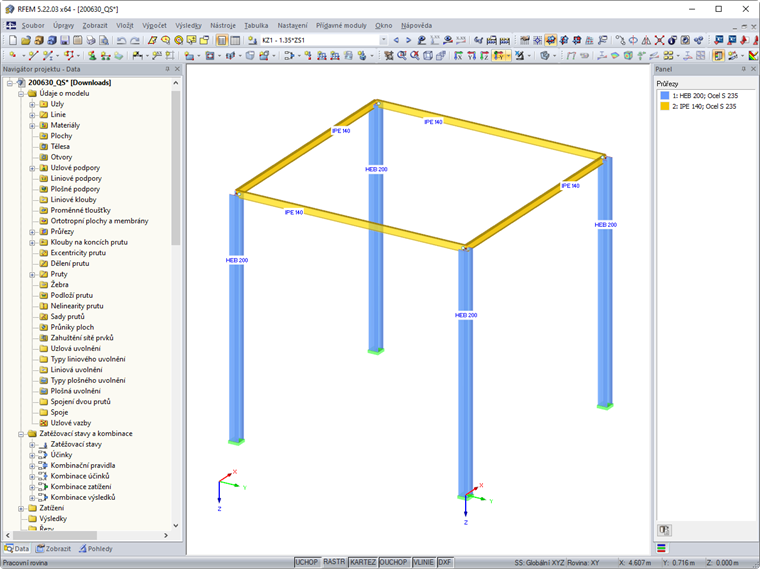
Task: Click the New file icon
Action: tap(13, 40)
